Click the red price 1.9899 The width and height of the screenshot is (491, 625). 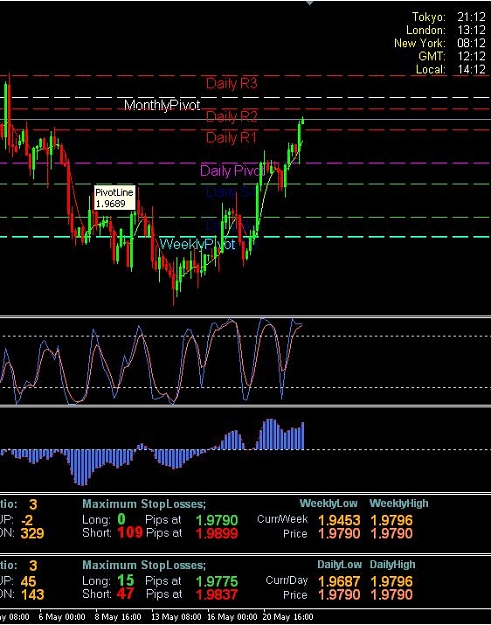coord(217,534)
